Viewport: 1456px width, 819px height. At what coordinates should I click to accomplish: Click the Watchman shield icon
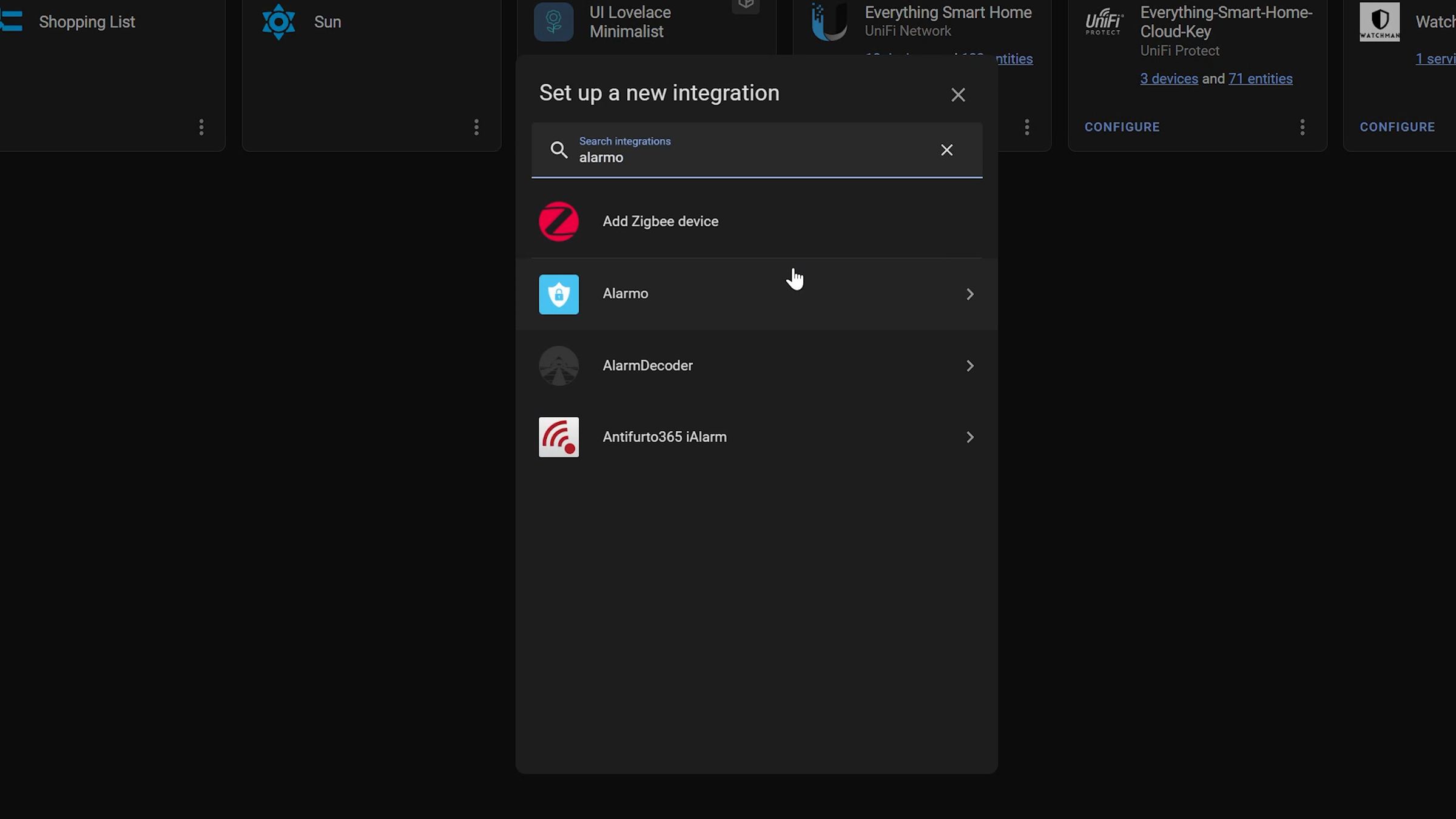[x=1380, y=22]
